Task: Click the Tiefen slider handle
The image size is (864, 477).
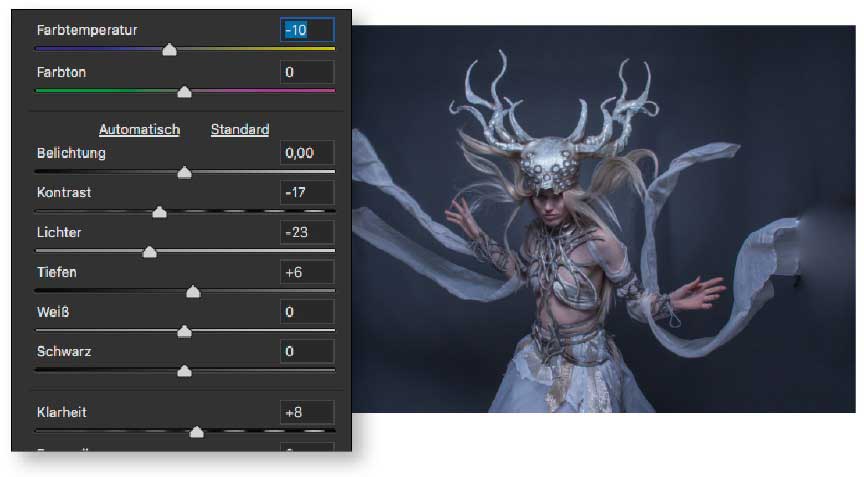Action: (193, 292)
